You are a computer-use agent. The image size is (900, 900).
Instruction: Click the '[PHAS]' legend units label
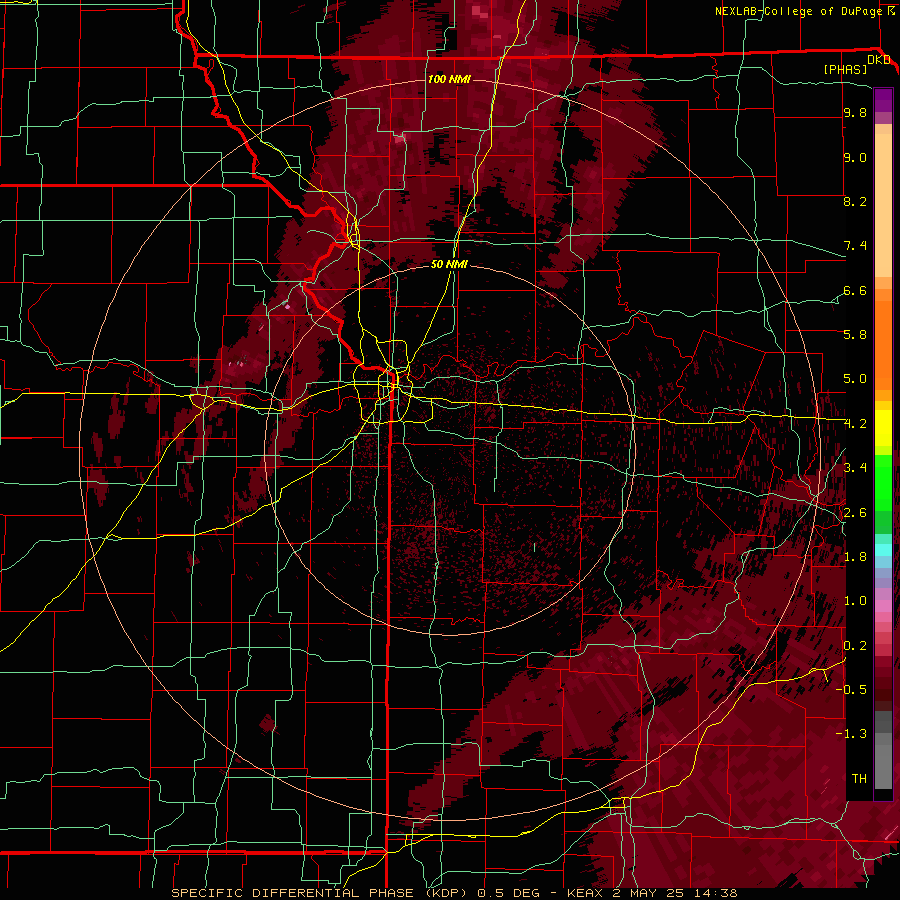click(x=845, y=69)
